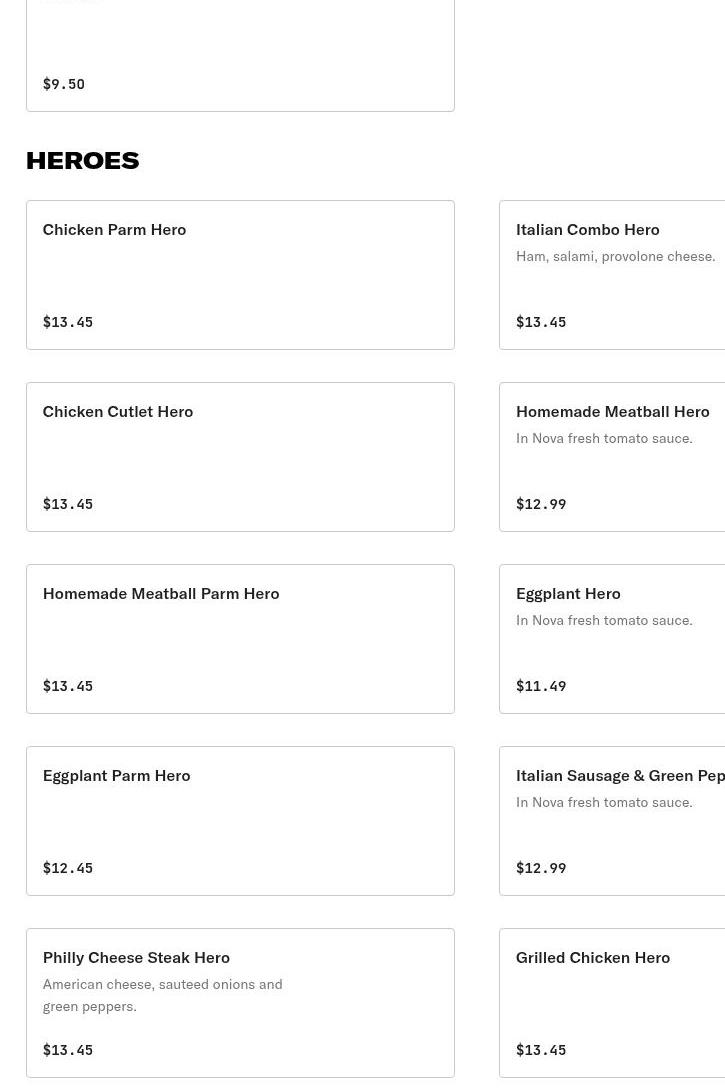Click the Chicken Cutlet Hero title

pyautogui.click(x=118, y=411)
